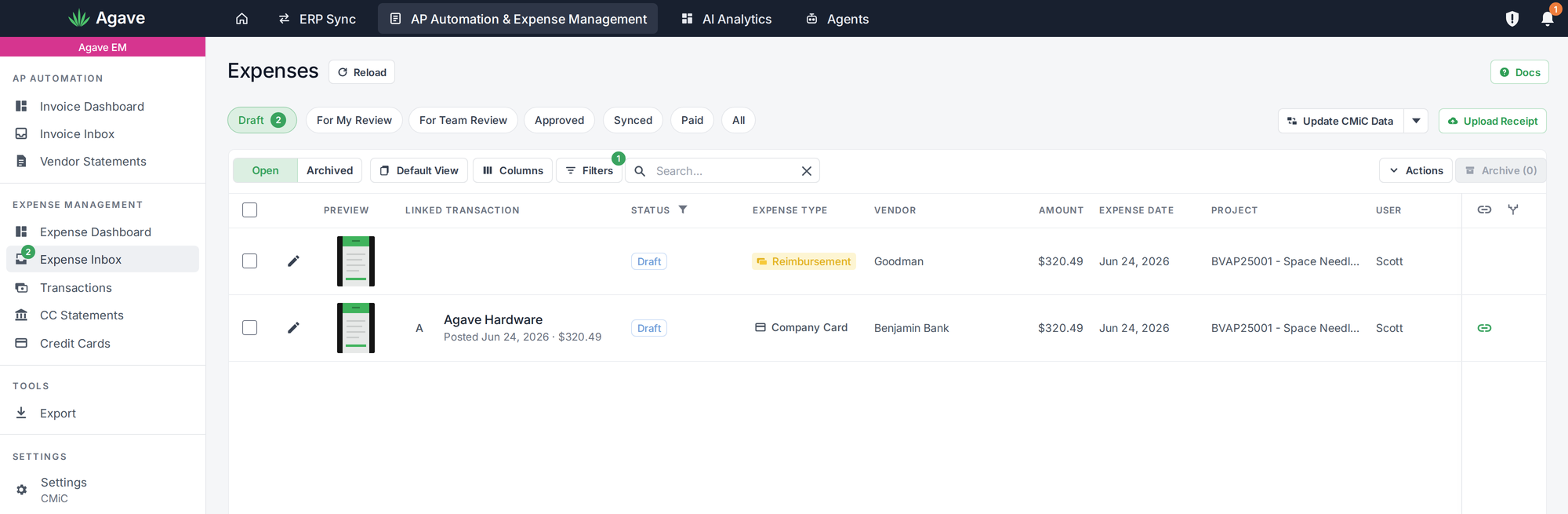Image resolution: width=1568 pixels, height=514 pixels.
Task: Click the Agave logo
Action: 106,18
